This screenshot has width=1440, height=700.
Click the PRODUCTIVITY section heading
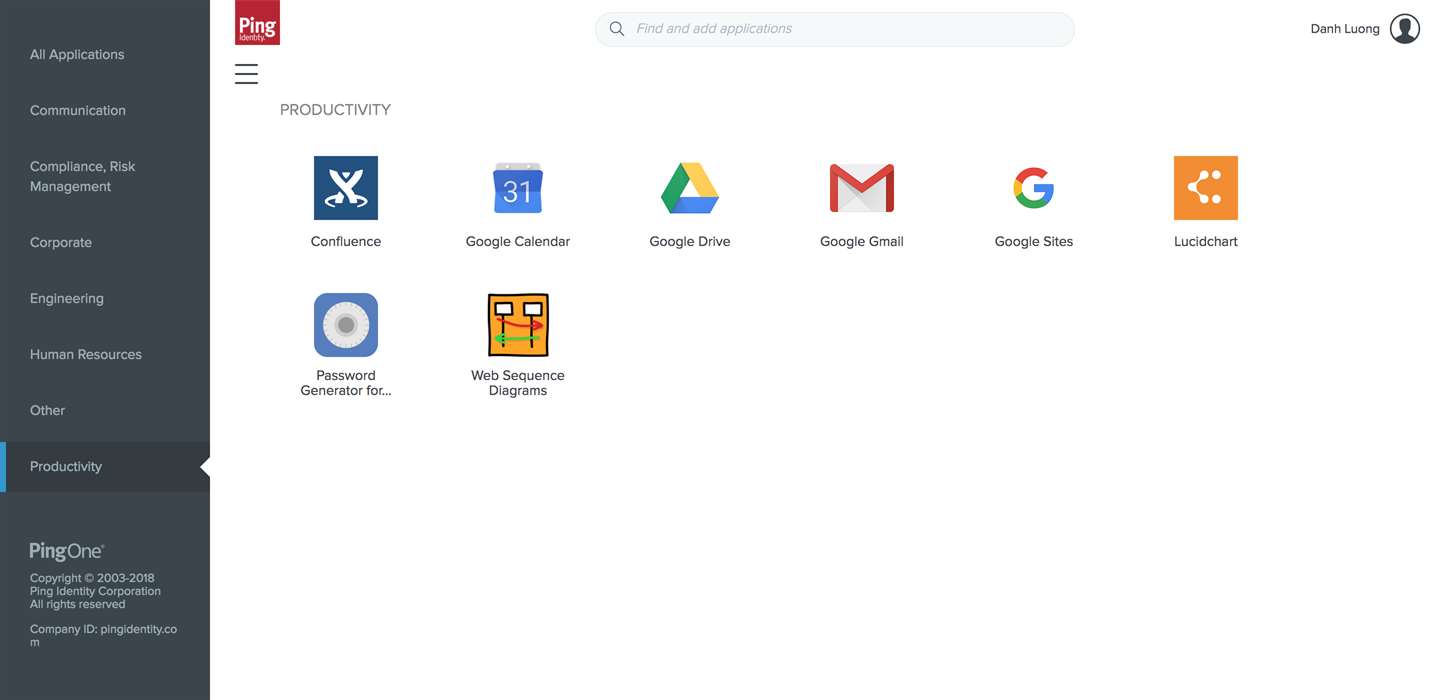335,110
